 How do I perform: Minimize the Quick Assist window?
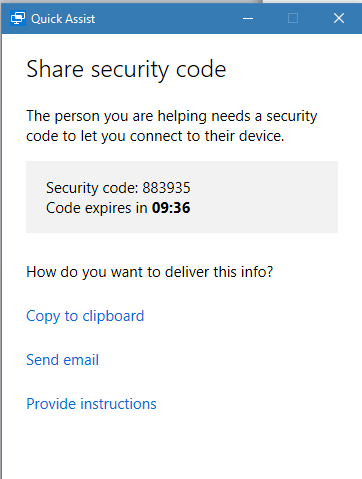pos(248,18)
